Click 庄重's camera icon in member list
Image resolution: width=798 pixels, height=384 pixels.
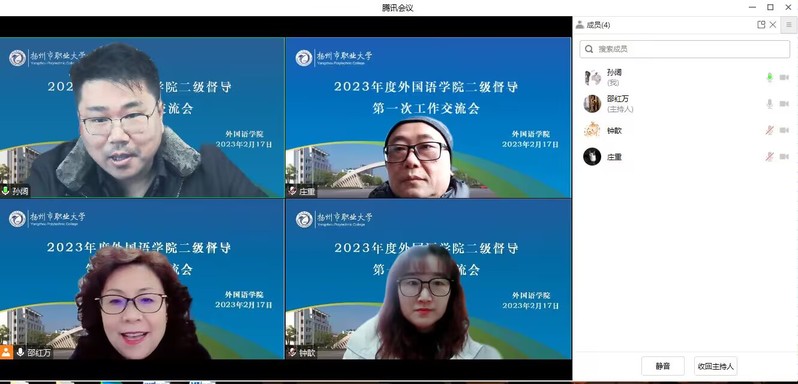pos(784,157)
